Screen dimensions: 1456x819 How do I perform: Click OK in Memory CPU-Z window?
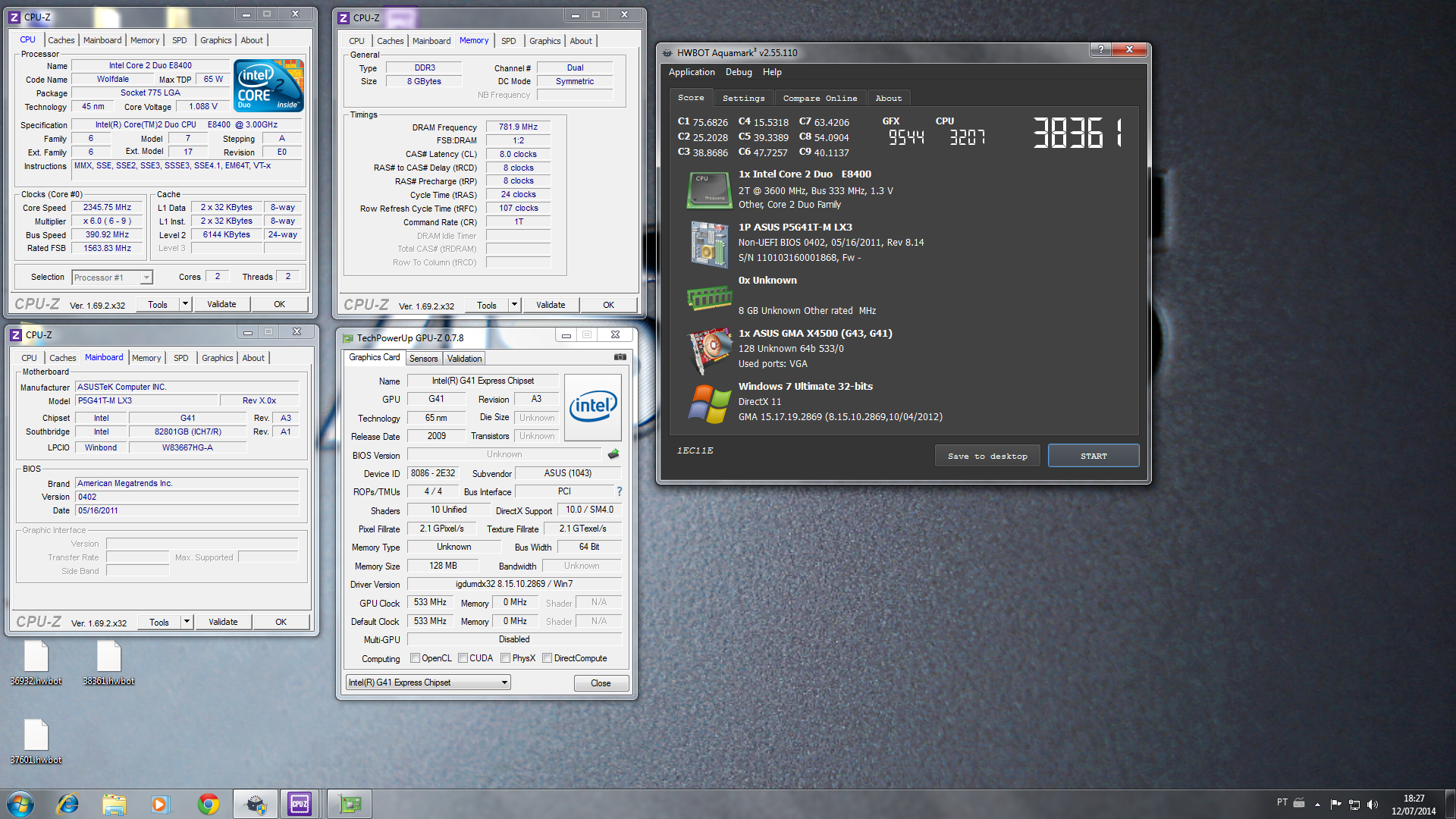[x=608, y=305]
